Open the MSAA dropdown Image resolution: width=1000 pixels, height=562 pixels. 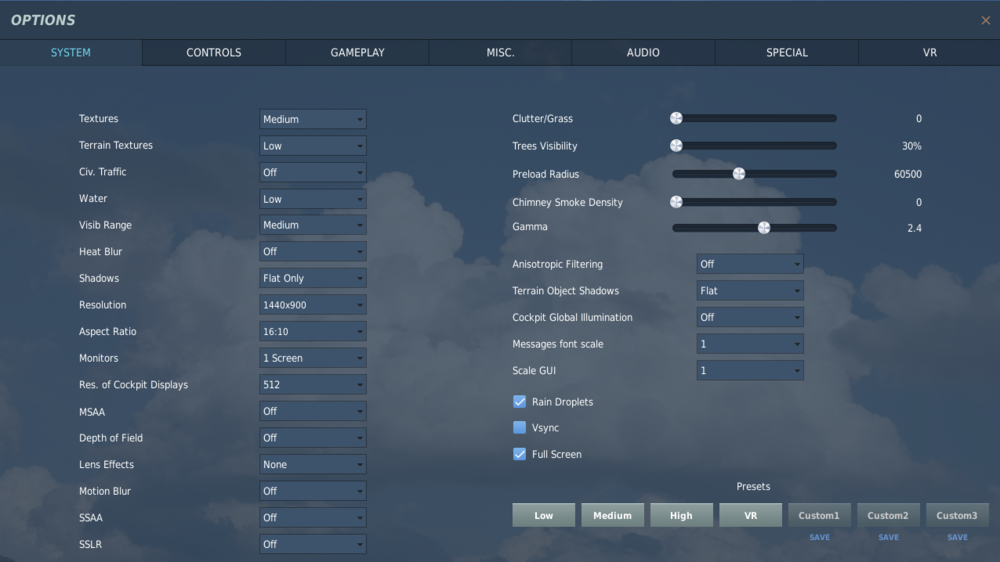point(312,411)
